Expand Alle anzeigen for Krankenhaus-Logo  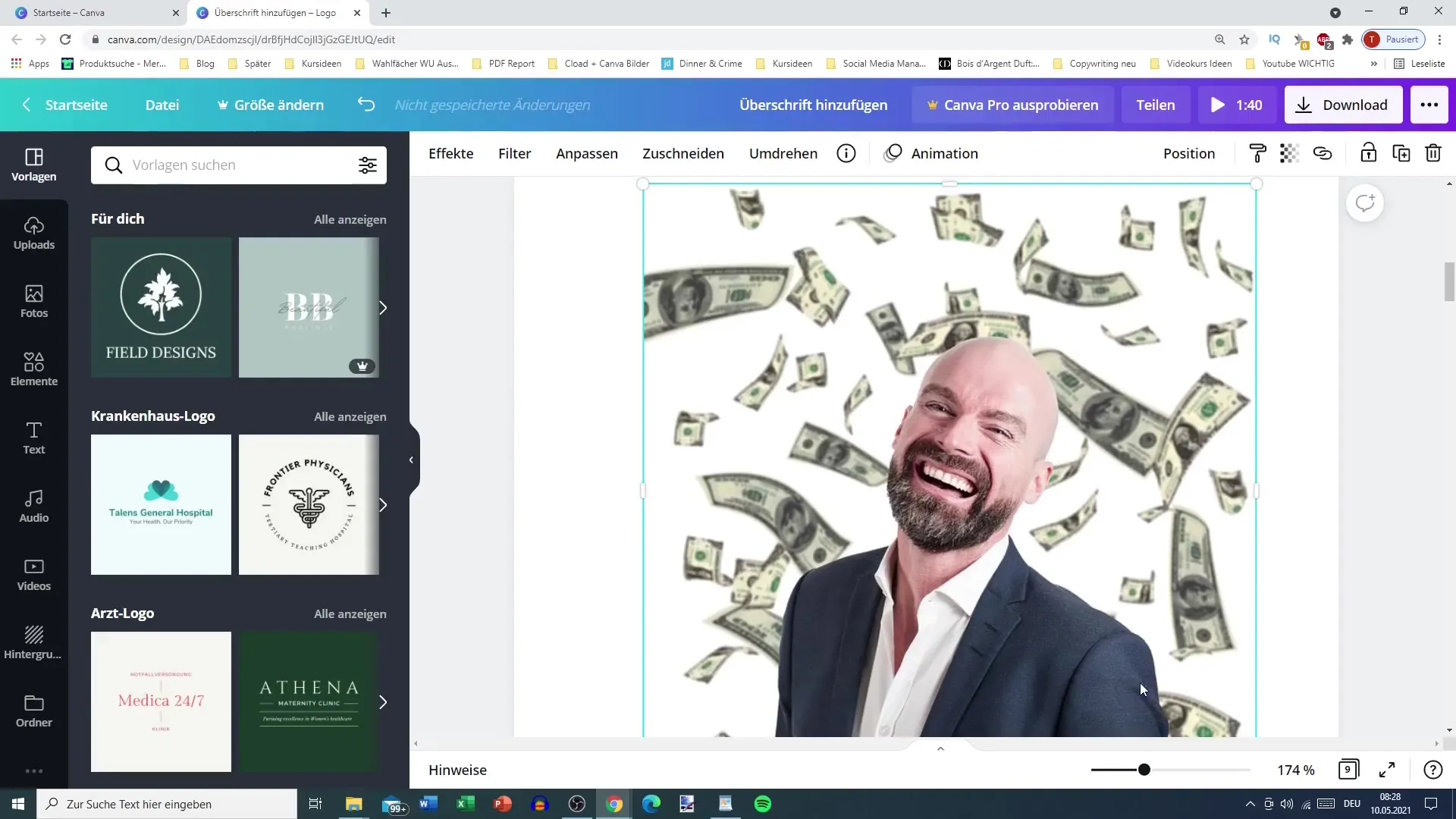[350, 416]
